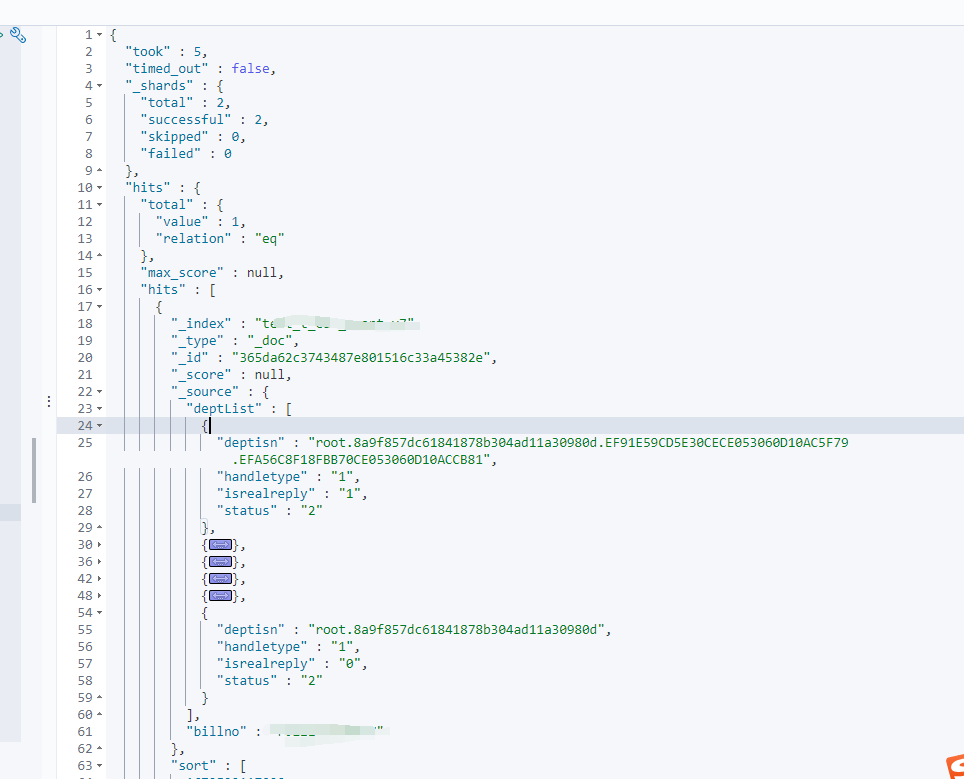
Task: Click line number 15 in the gutter
Action: click(x=84, y=273)
